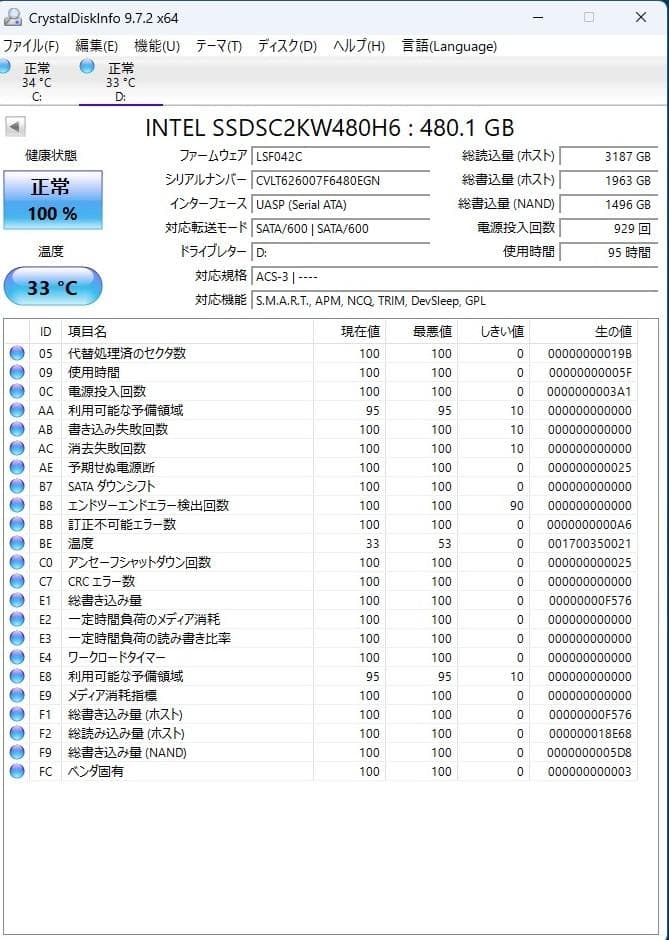This screenshot has height=940, width=669.
Task: Click the CrystalDiskInfo app icon in title bar
Action: (12, 17)
